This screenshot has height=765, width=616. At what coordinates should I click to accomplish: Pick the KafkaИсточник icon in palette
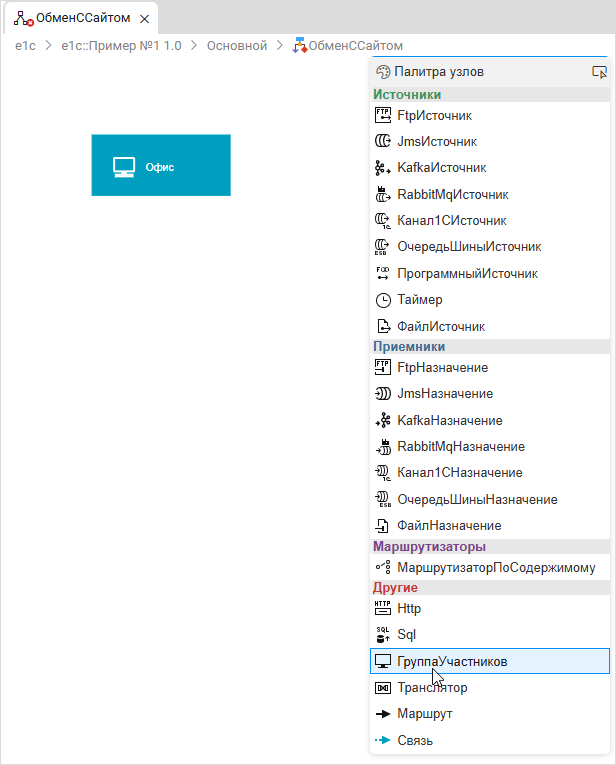coord(381,168)
